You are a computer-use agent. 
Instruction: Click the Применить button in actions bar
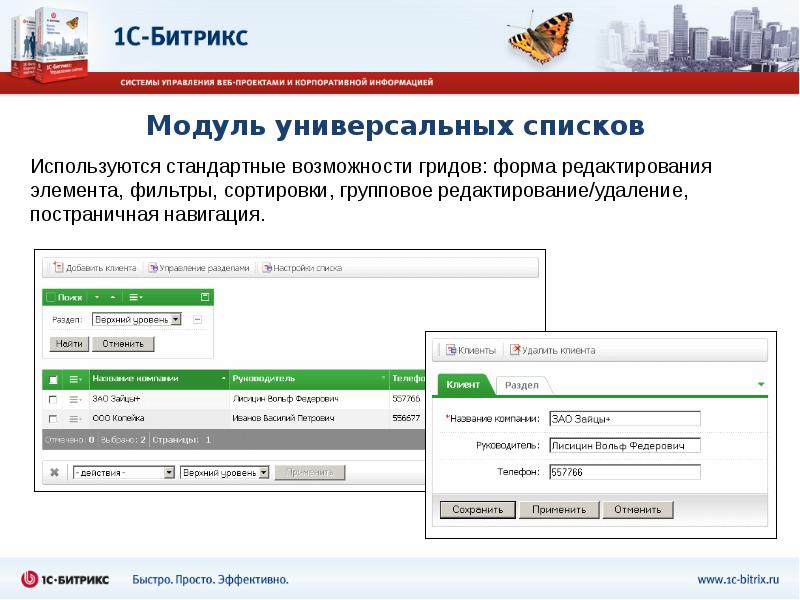[x=310, y=472]
